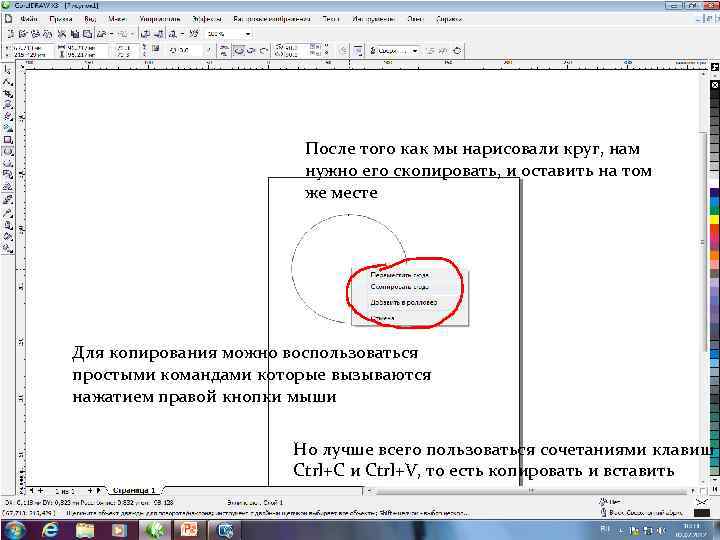This screenshot has width=720, height=540.
Task: Open the Справка menu
Action: click(x=449, y=19)
